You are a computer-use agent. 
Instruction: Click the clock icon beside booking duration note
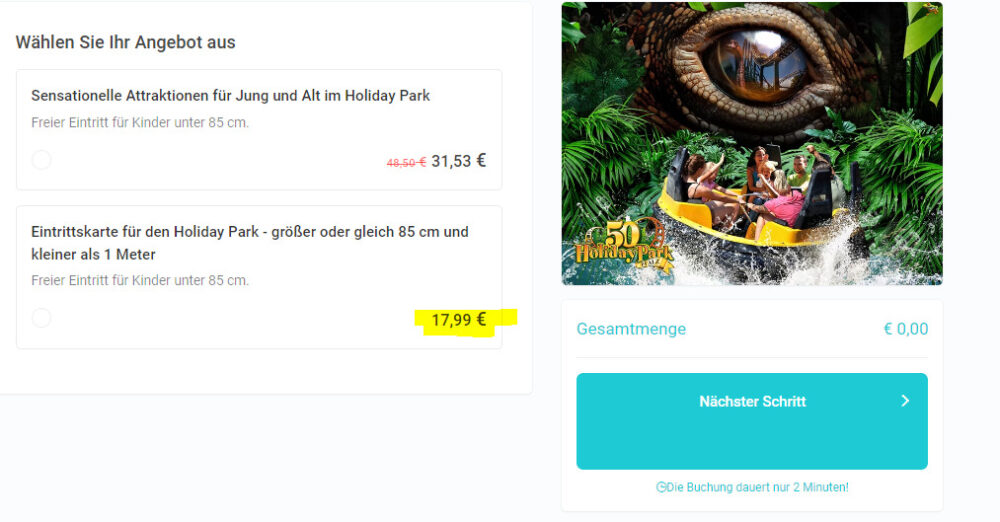tap(661, 487)
